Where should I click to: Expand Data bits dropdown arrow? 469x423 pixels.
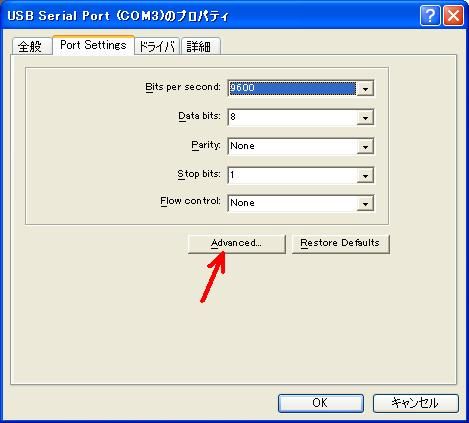365,117
